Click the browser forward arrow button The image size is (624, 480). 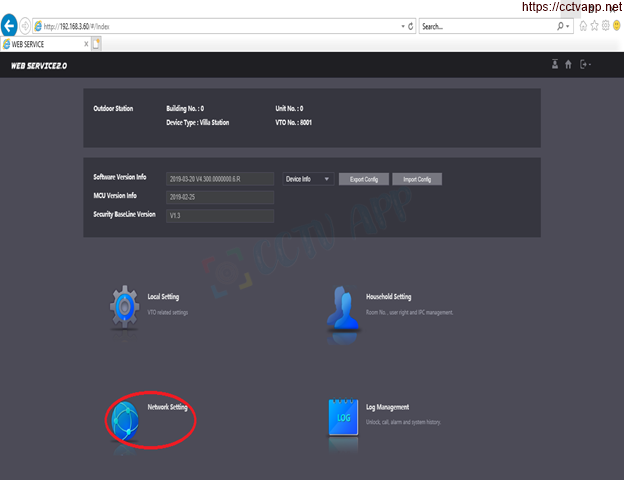point(26,26)
